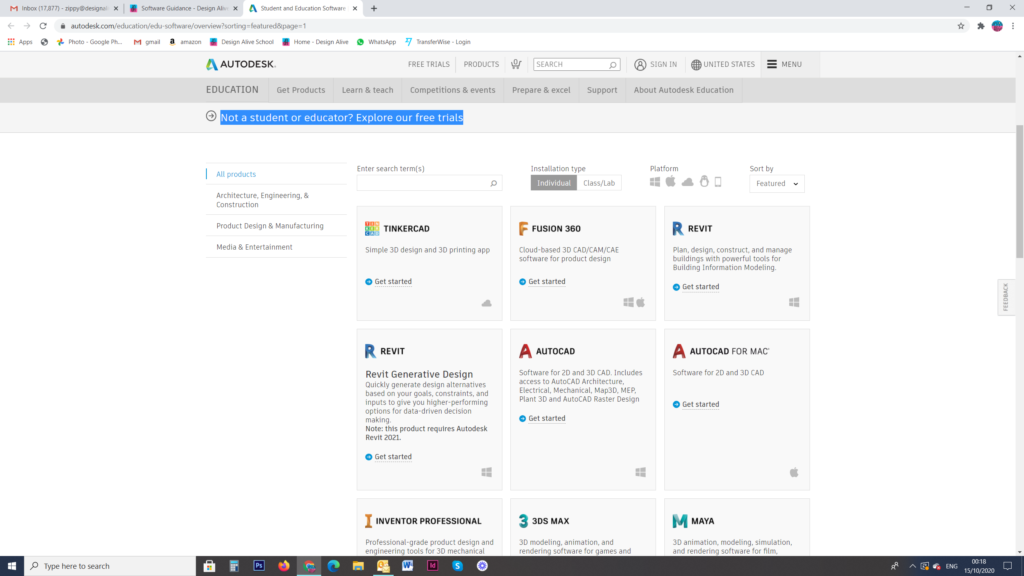Click the Inventor Professional product logo

[x=368, y=521]
